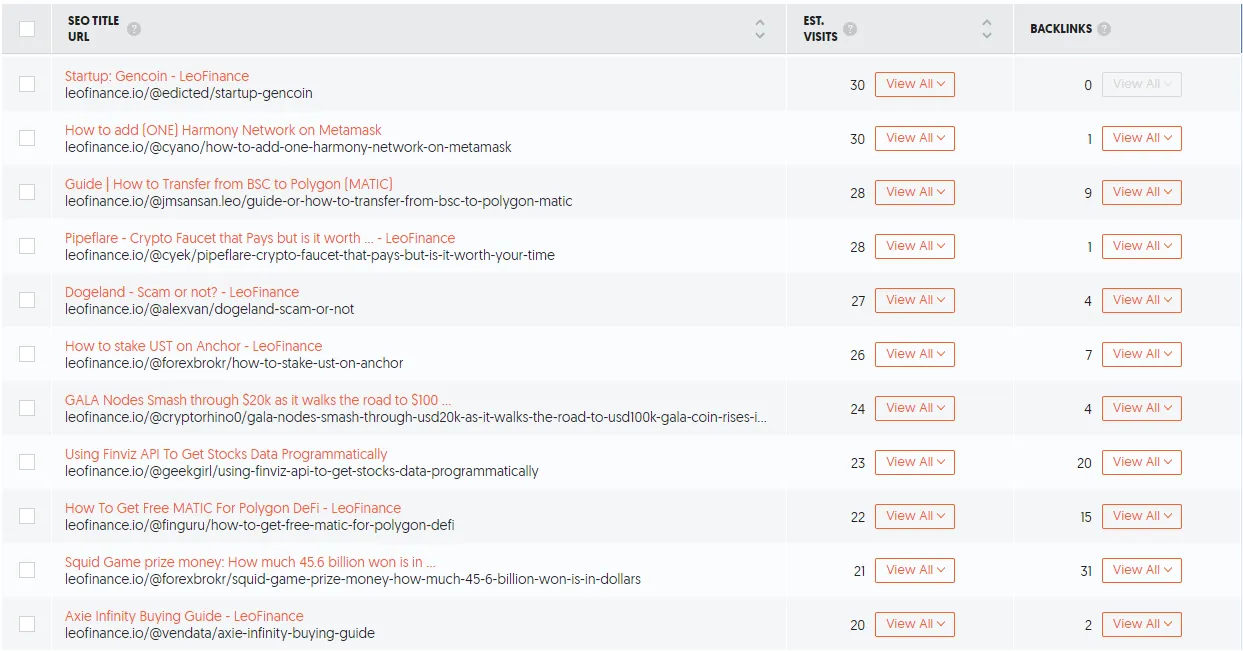This screenshot has height=651, width=1243.
Task: Expand visits View All for stake UST row
Action: 915,354
